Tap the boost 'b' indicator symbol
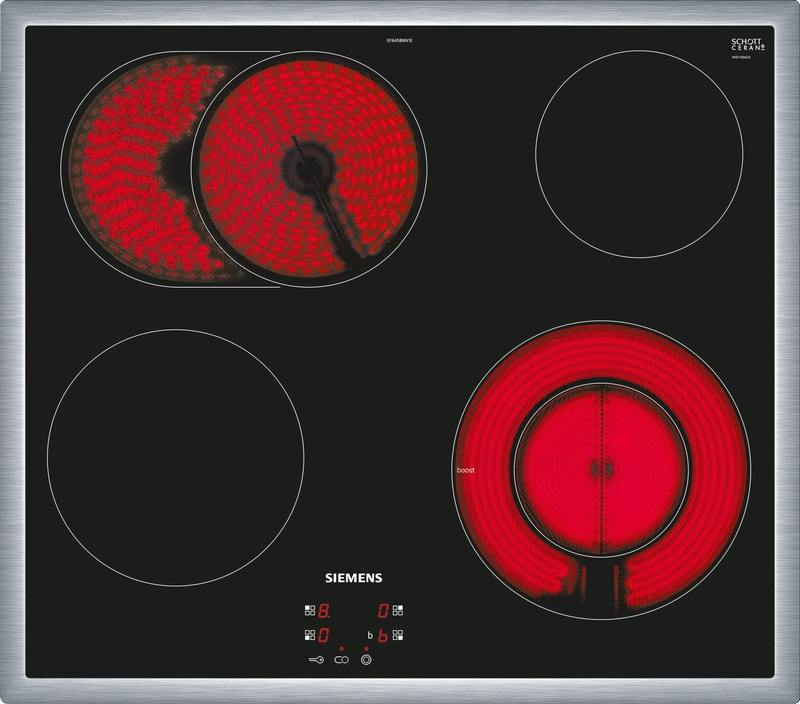Image resolution: width=800 pixels, height=704 pixels. click(370, 635)
